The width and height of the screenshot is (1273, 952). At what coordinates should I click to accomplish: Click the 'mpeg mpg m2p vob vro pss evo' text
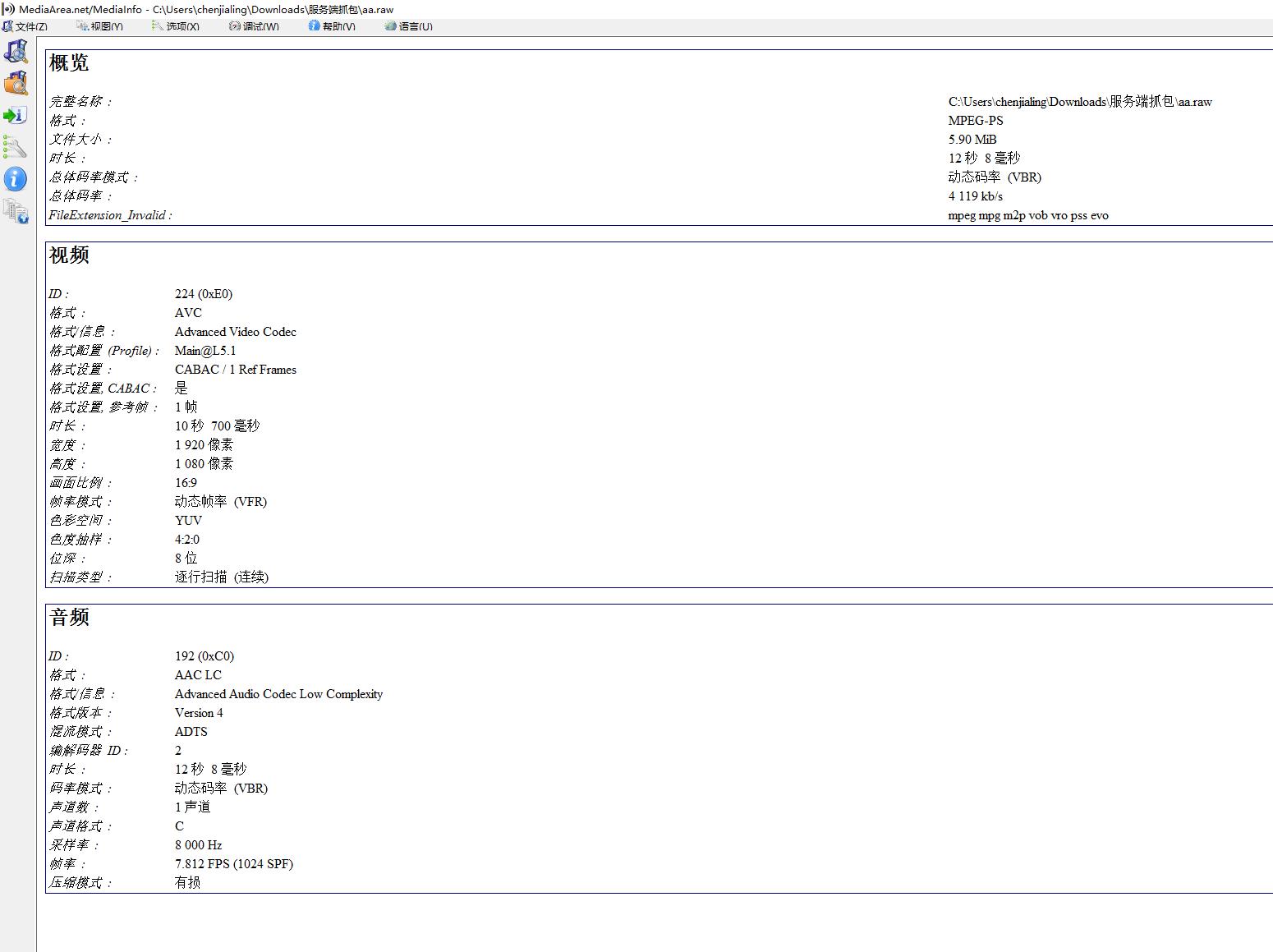tap(1028, 216)
